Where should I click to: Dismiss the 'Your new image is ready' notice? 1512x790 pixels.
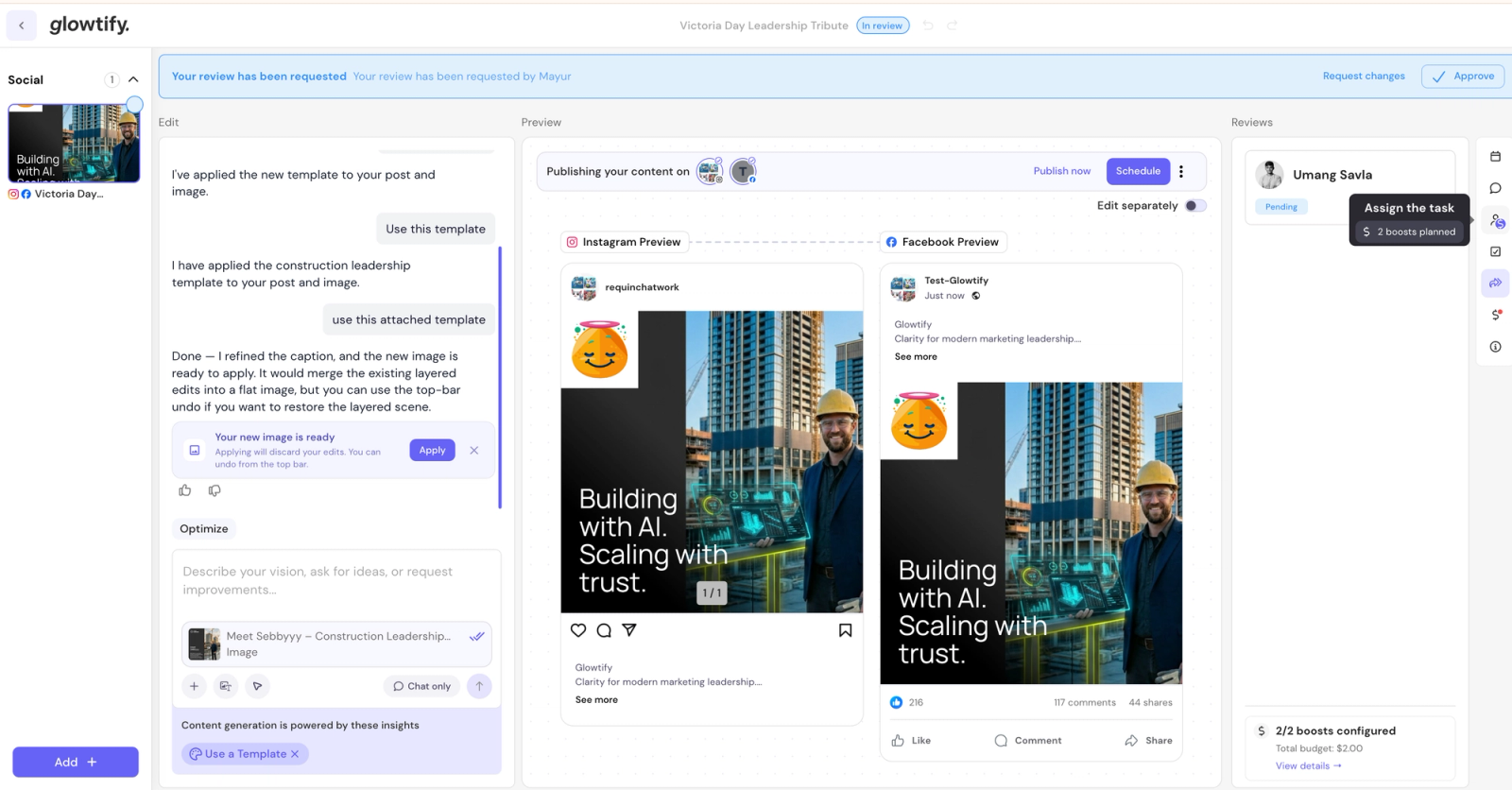(474, 450)
